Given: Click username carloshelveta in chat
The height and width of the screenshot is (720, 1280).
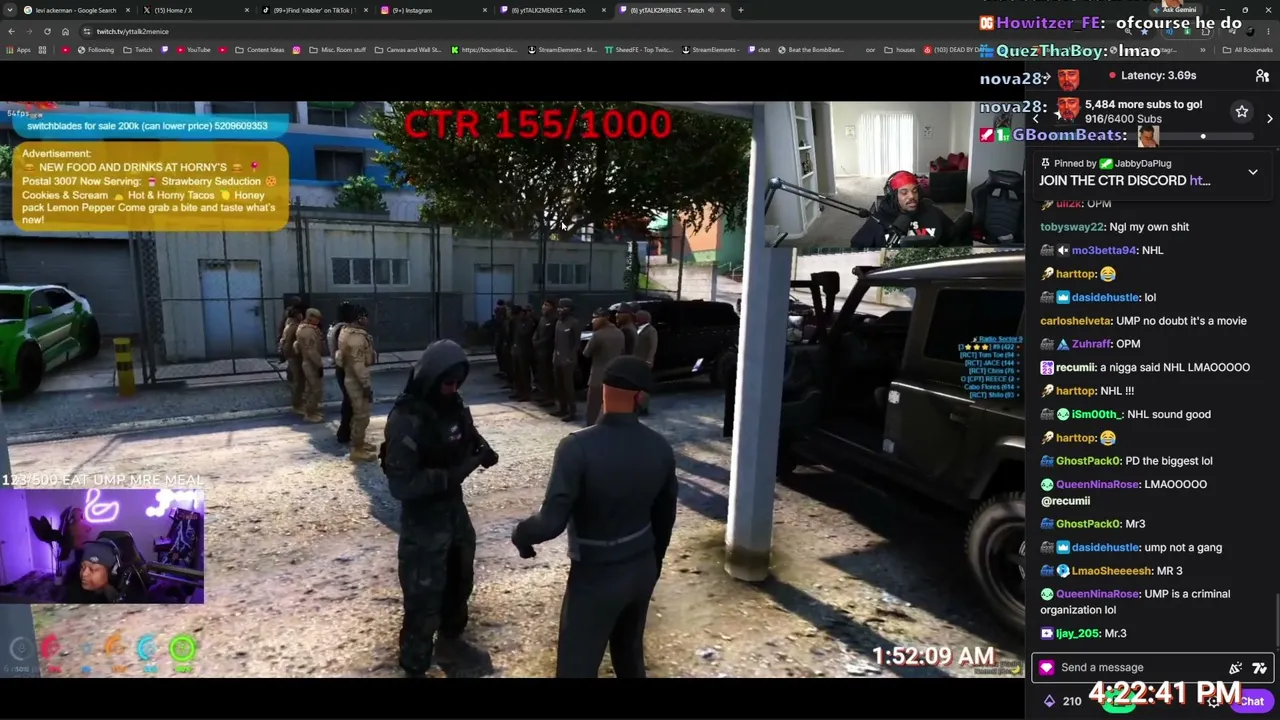Looking at the screenshot, I should (1076, 321).
